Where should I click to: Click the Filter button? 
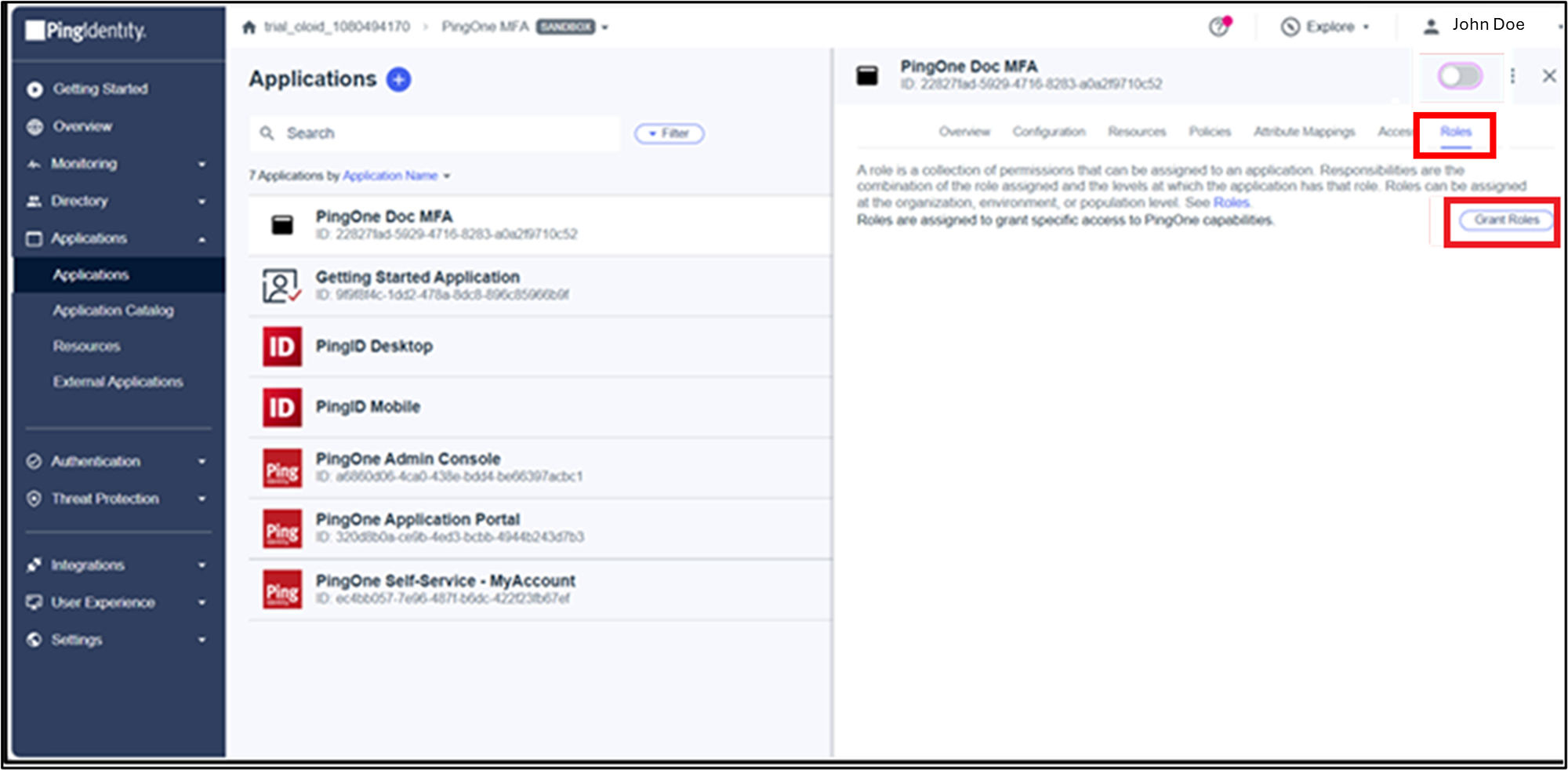(669, 133)
